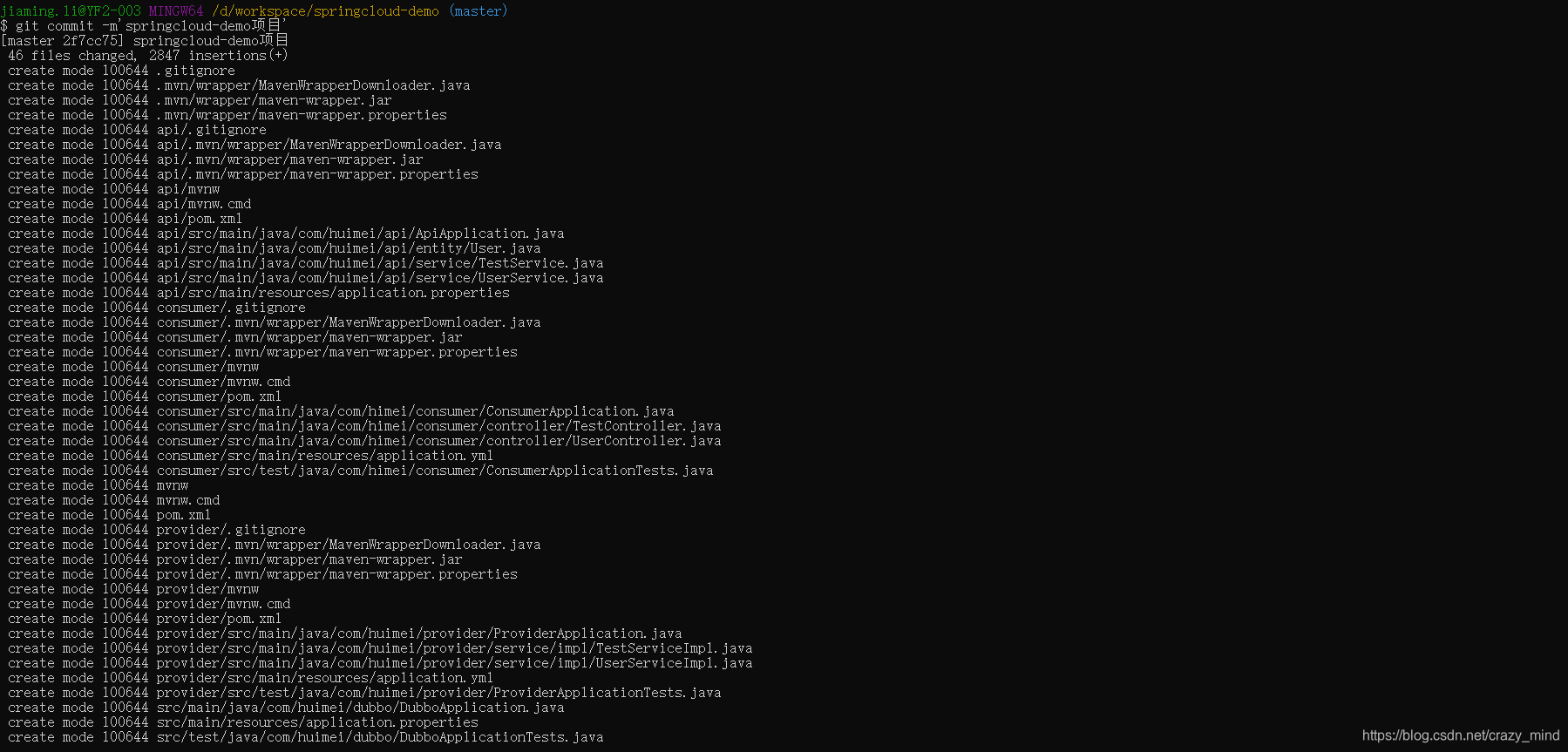Click the 'api/pom.xml' line
This screenshot has width=1568, height=752.
tap(125, 219)
